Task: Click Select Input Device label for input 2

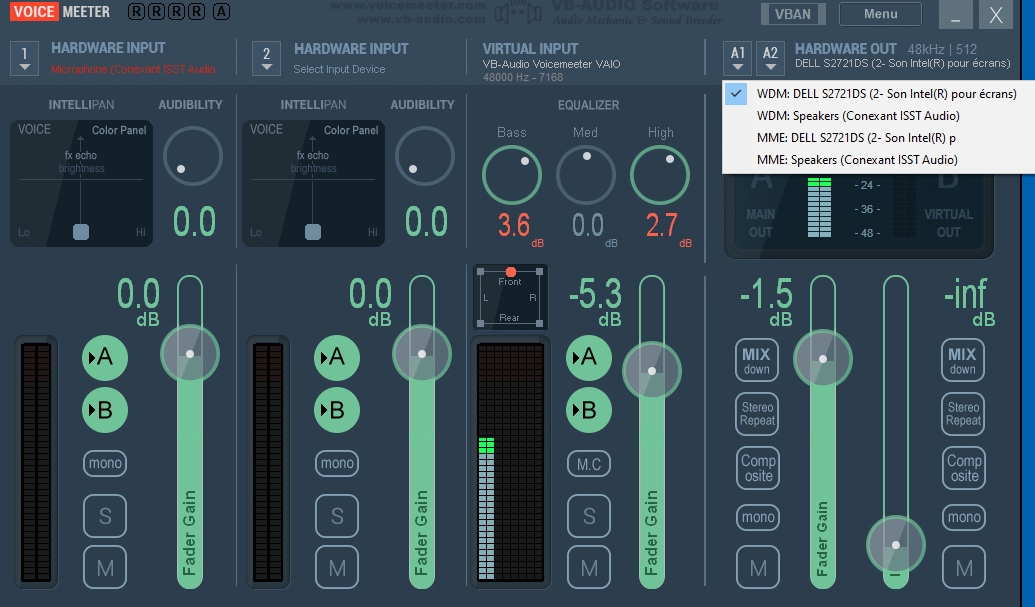Action: click(x=339, y=69)
